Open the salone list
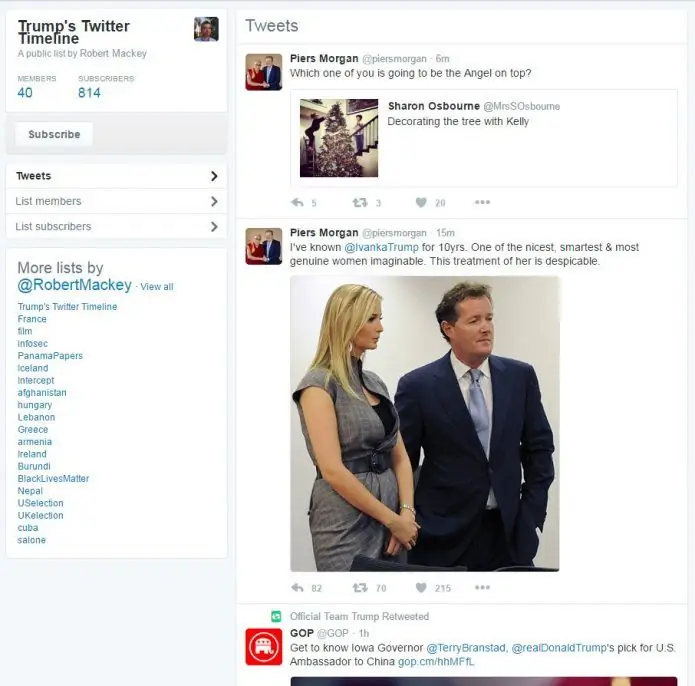 (x=31, y=540)
